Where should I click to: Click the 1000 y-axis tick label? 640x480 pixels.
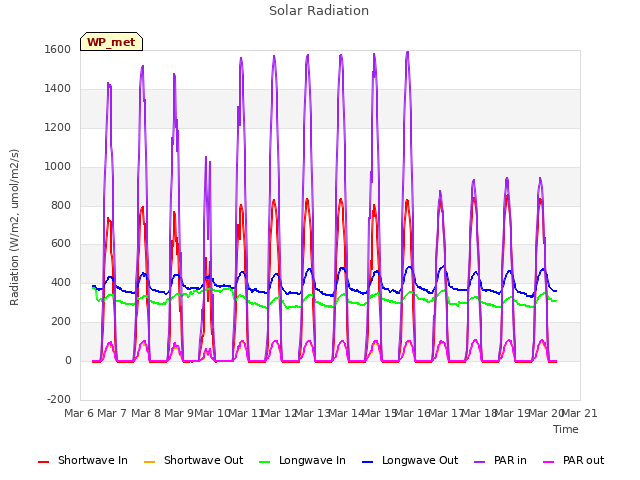[x=58, y=166]
